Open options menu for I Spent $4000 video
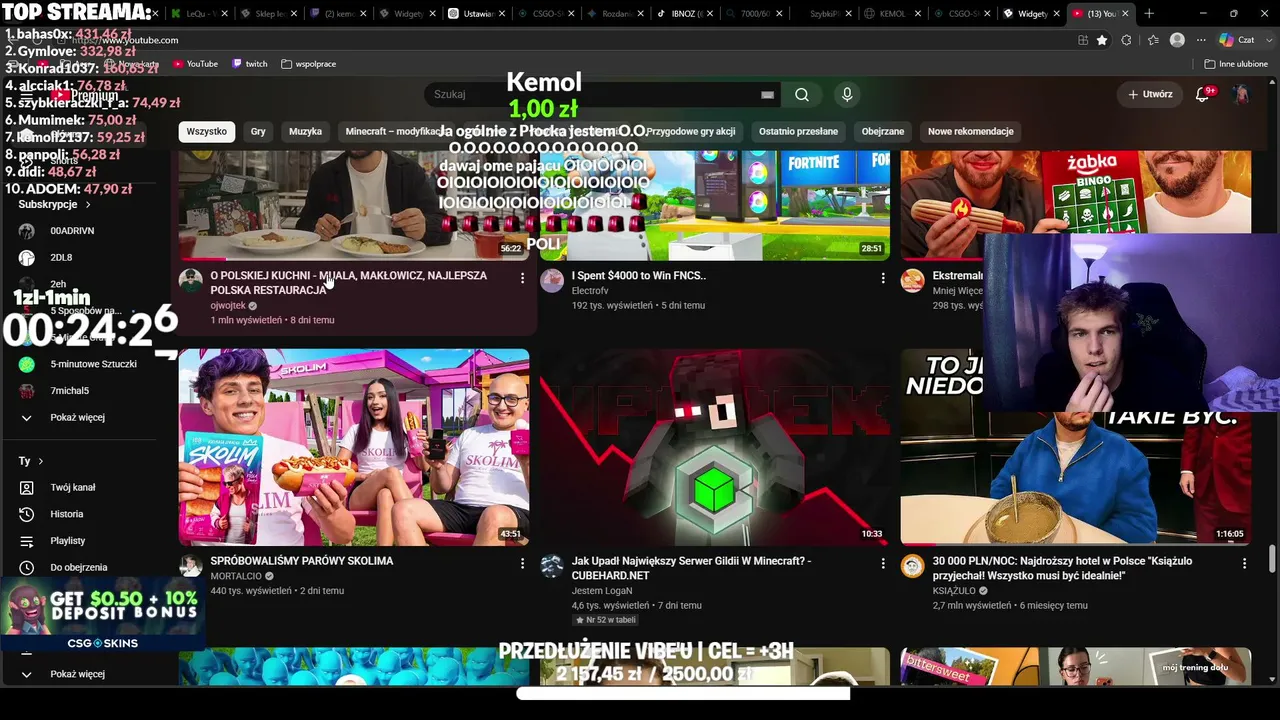Image resolution: width=1280 pixels, height=720 pixels. [883, 278]
